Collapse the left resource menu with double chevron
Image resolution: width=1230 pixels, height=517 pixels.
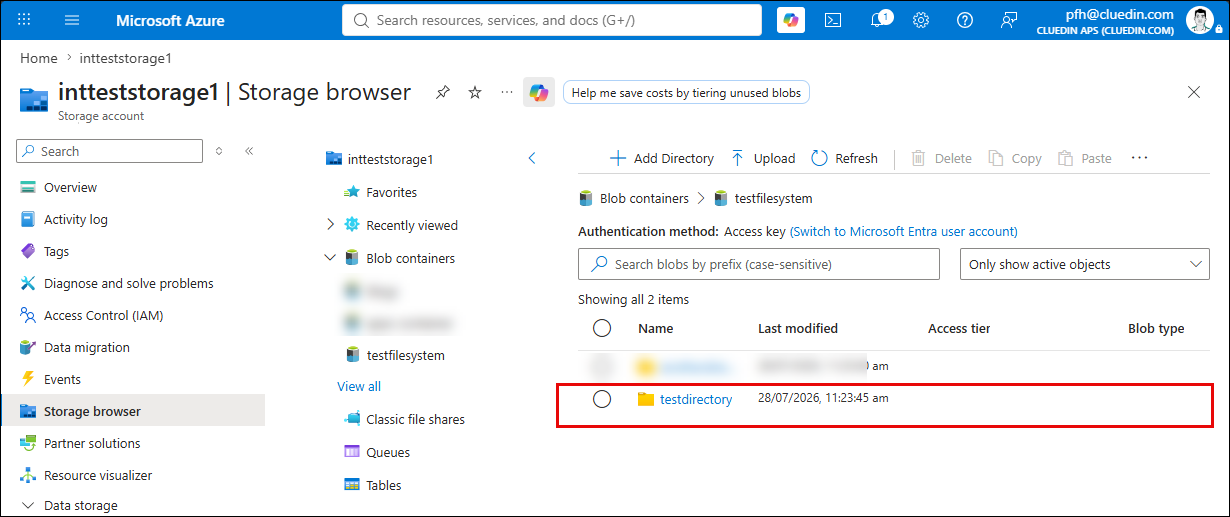click(249, 151)
